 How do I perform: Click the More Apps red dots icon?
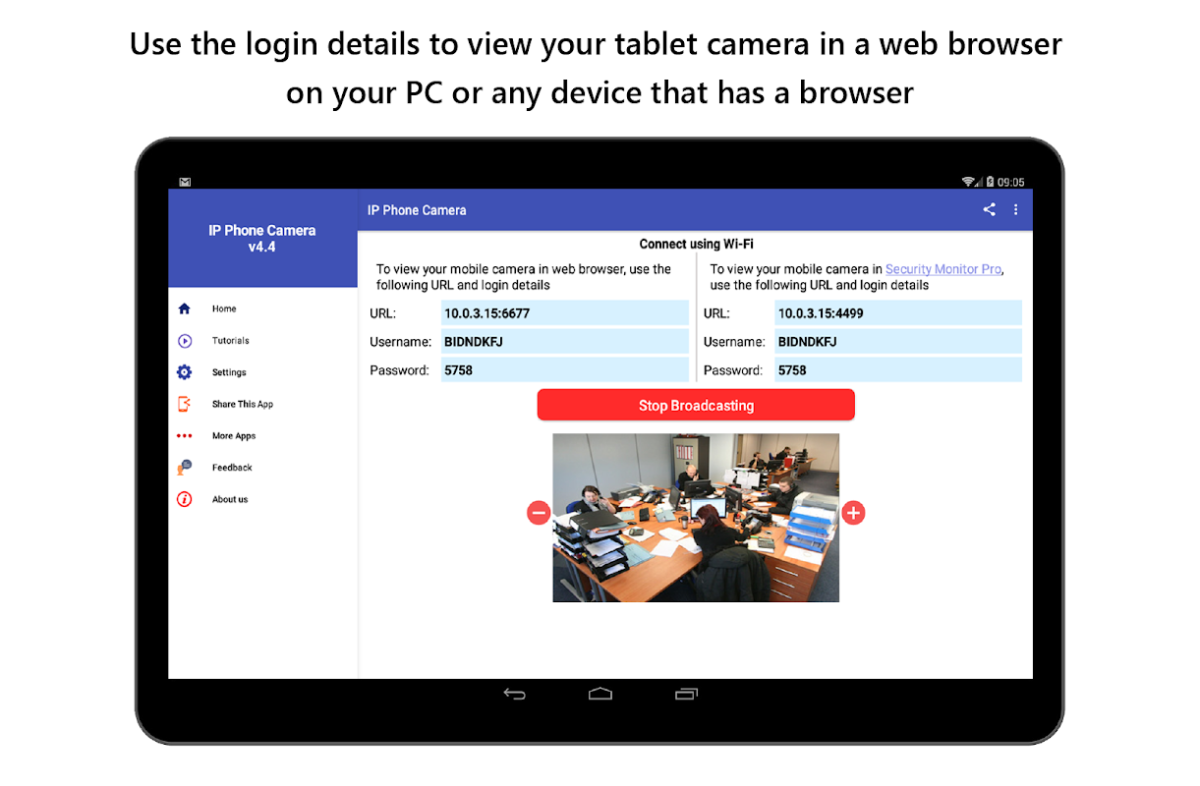(184, 436)
